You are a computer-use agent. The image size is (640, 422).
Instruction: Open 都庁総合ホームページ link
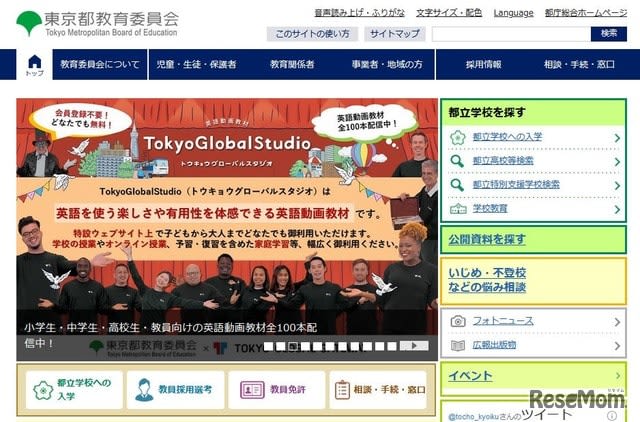click(586, 13)
